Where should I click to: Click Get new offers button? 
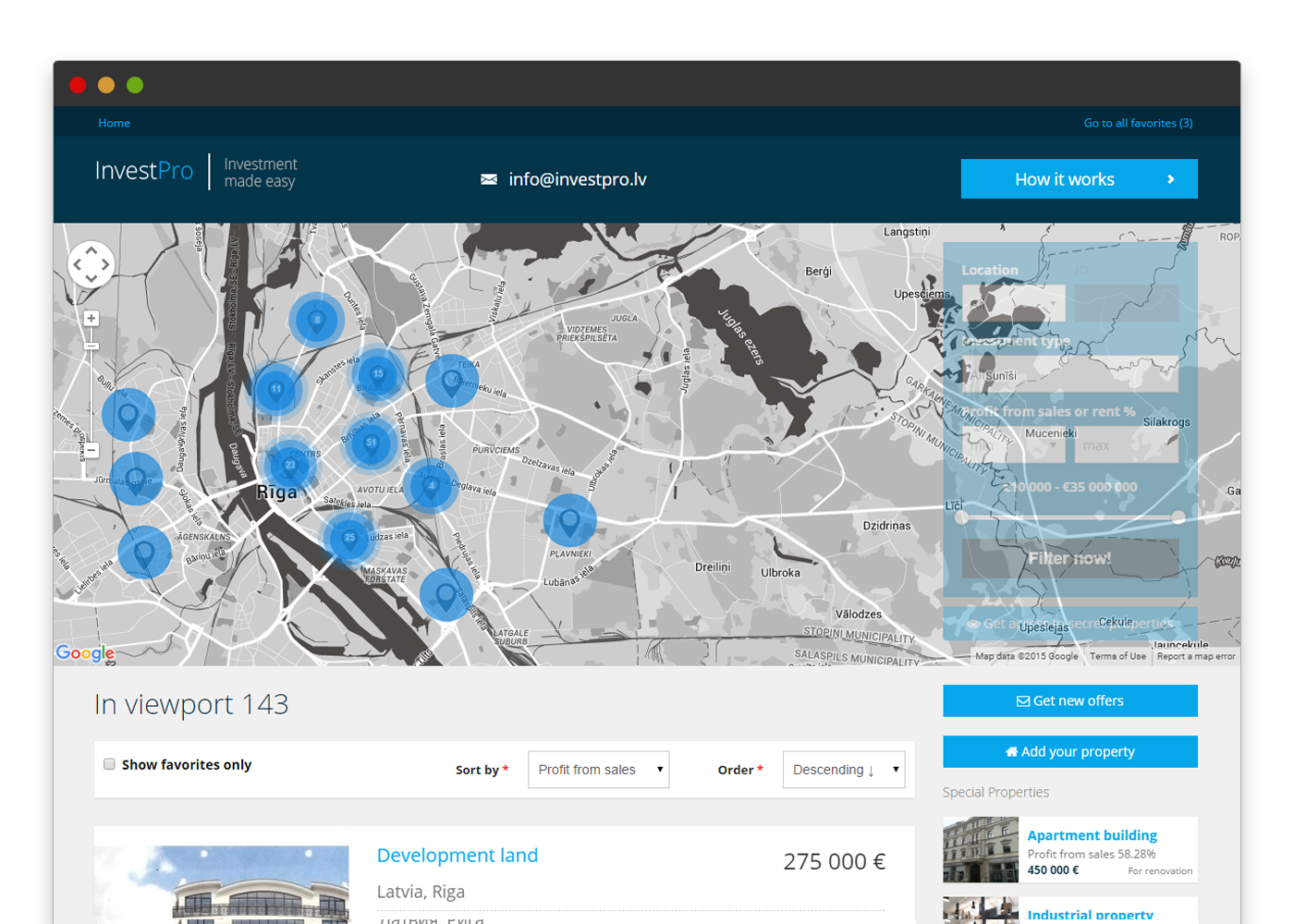click(1070, 700)
